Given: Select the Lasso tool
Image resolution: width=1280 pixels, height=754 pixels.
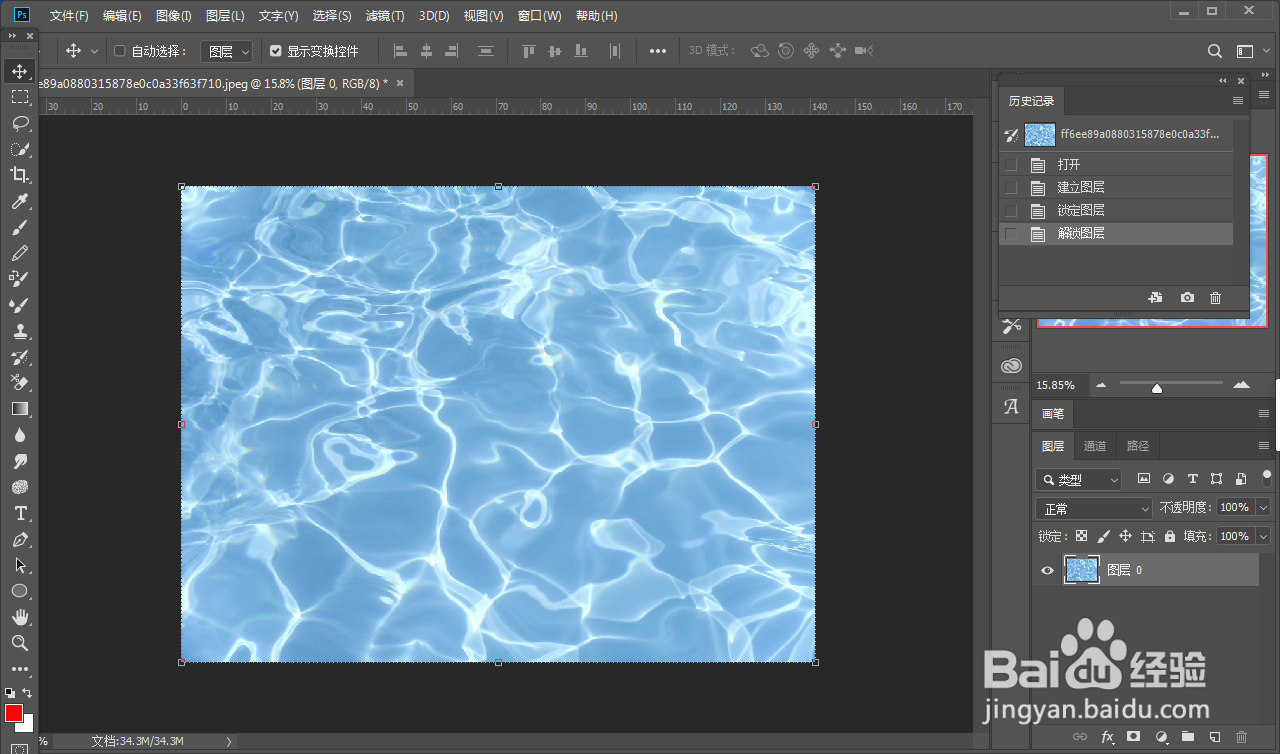Looking at the screenshot, I should pyautogui.click(x=20, y=123).
